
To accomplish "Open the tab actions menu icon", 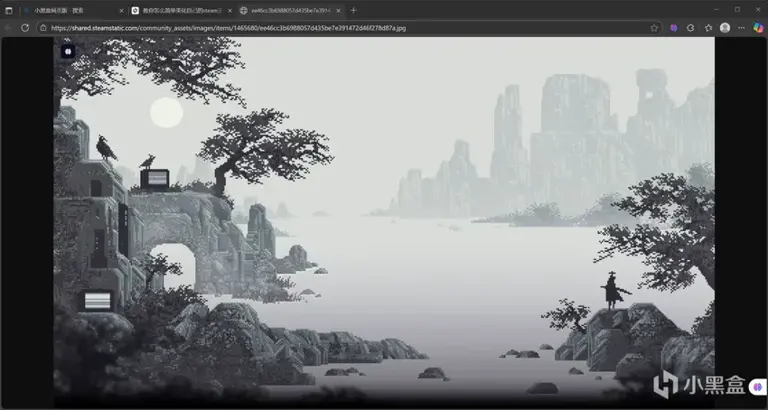I will (8, 10).
